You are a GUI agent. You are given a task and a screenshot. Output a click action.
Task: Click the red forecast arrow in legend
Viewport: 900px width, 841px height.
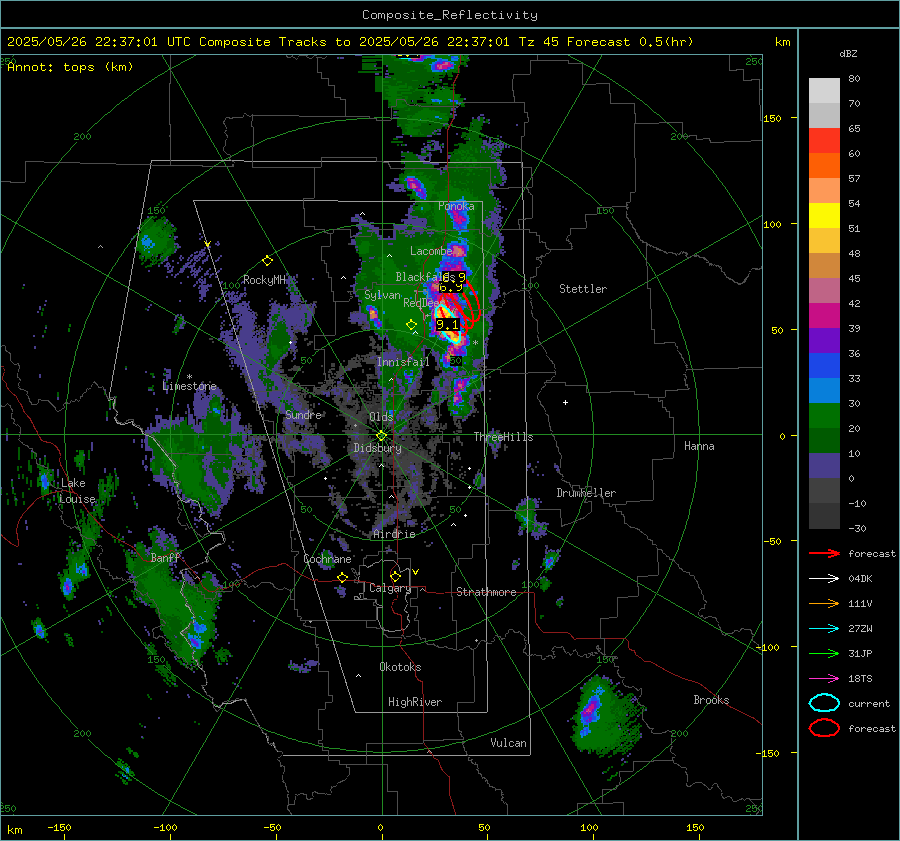pyautogui.click(x=824, y=553)
